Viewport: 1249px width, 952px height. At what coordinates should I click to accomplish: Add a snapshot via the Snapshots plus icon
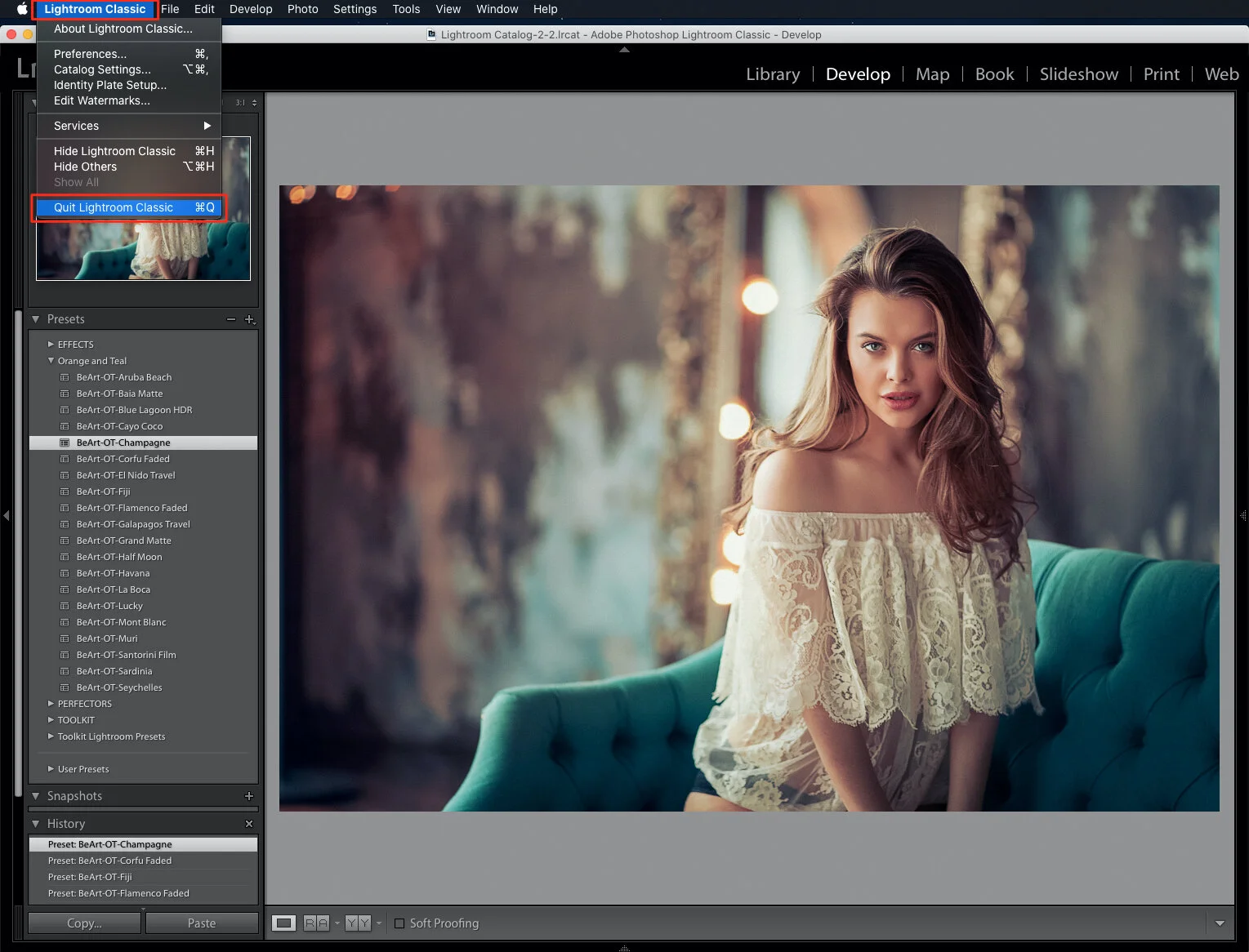249,796
